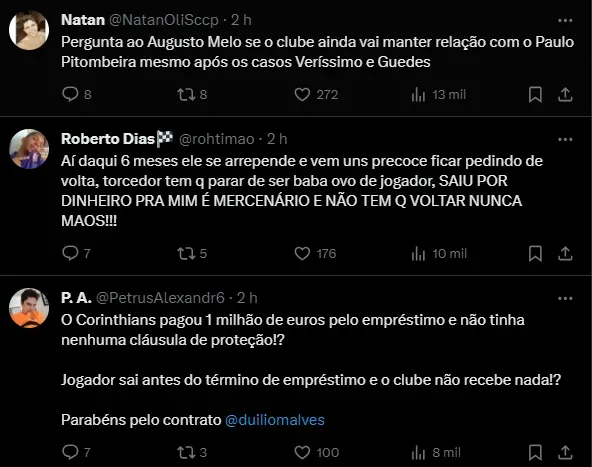Bookmark Natan's tweet
592x467 pixels.
tap(535, 94)
